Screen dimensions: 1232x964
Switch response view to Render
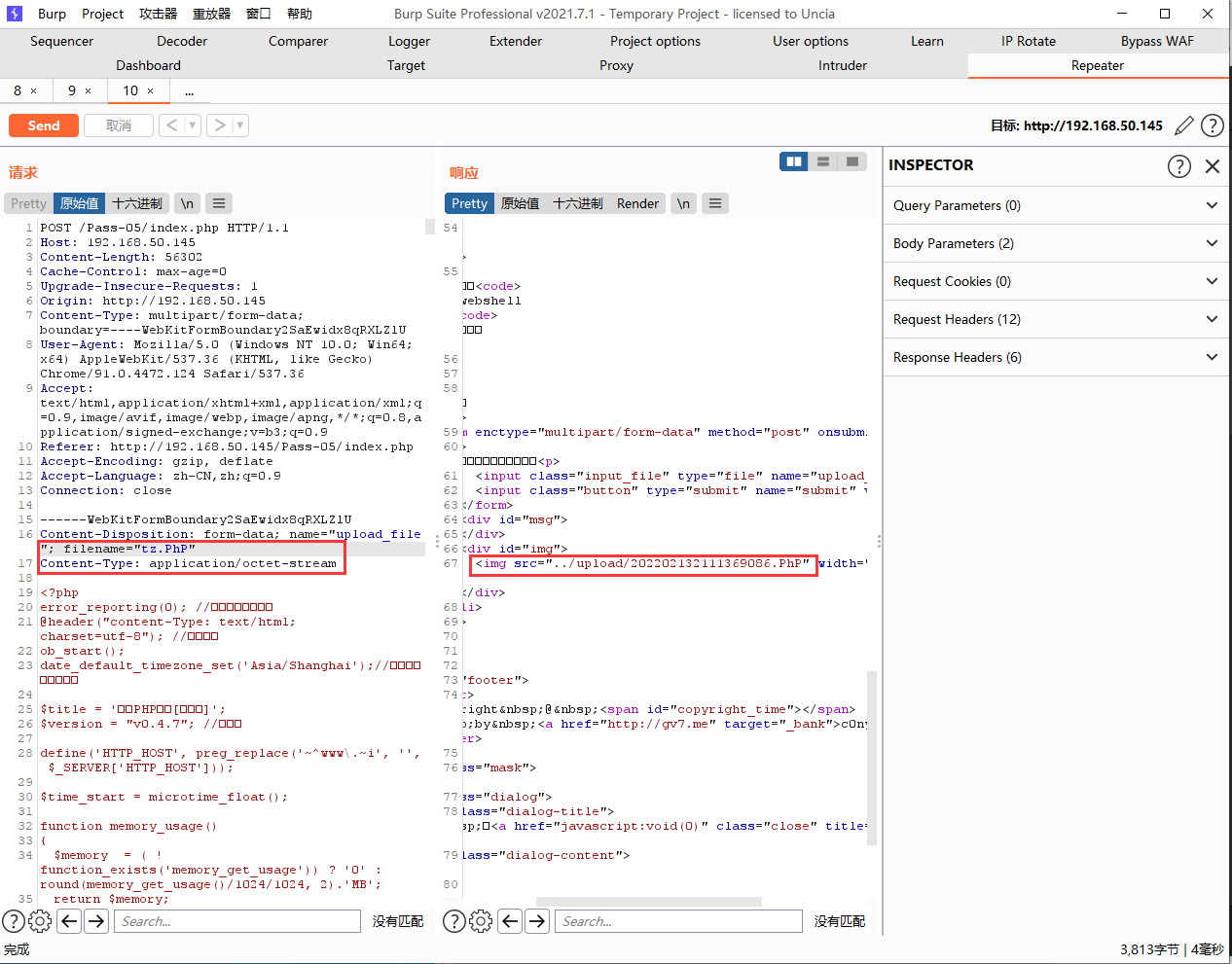coord(638,203)
